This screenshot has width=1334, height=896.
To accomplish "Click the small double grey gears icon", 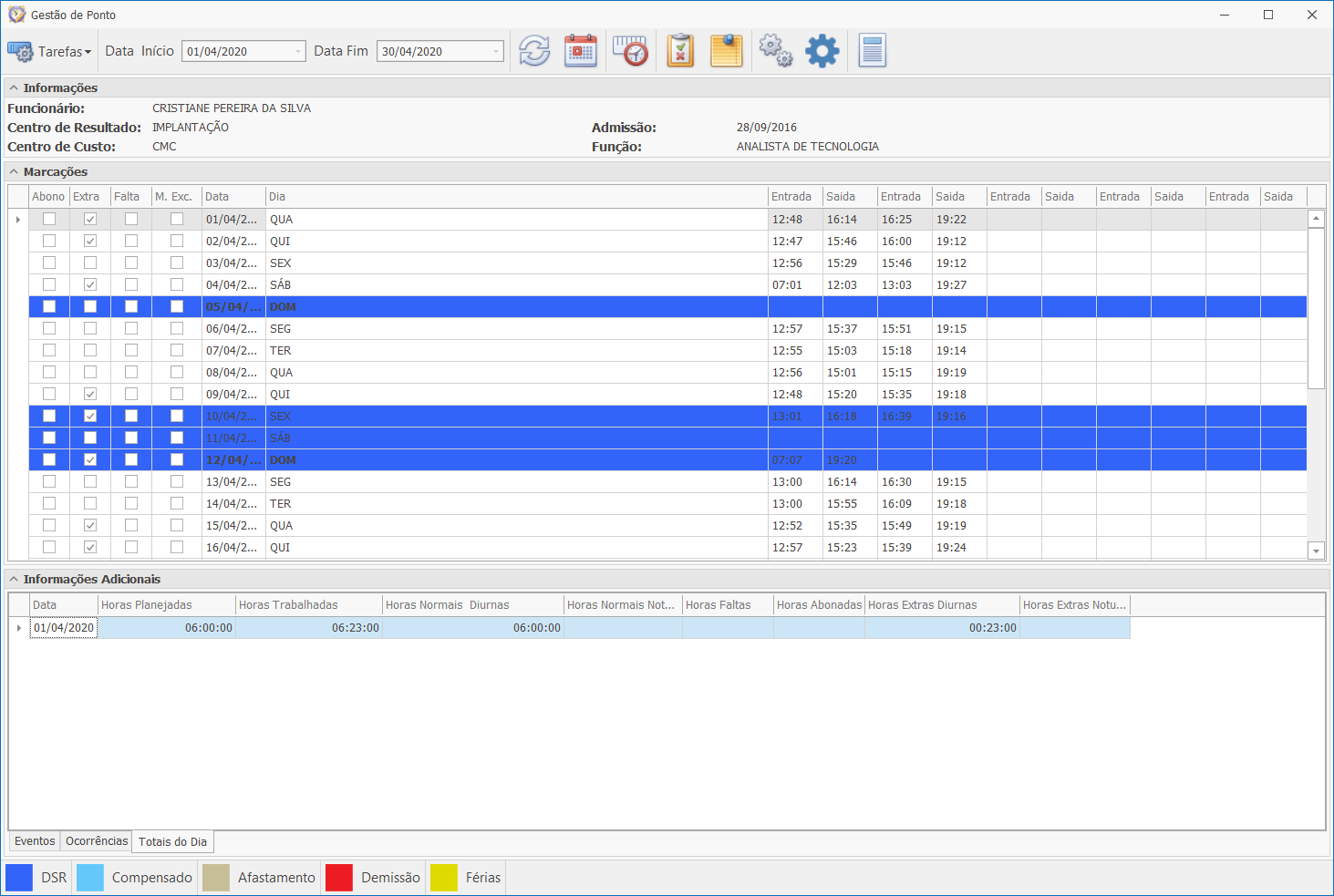I will point(776,51).
